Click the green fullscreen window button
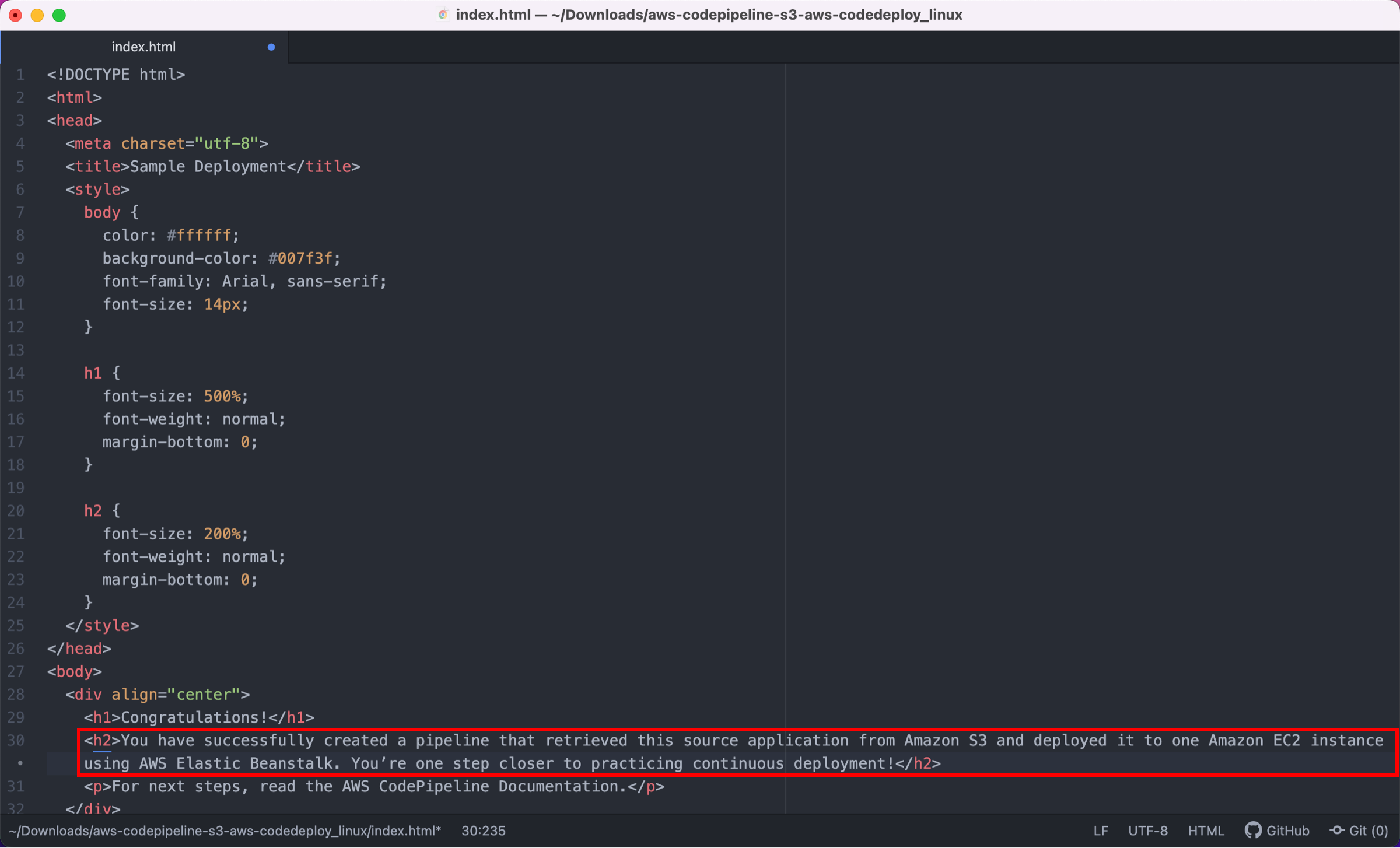 pos(59,15)
